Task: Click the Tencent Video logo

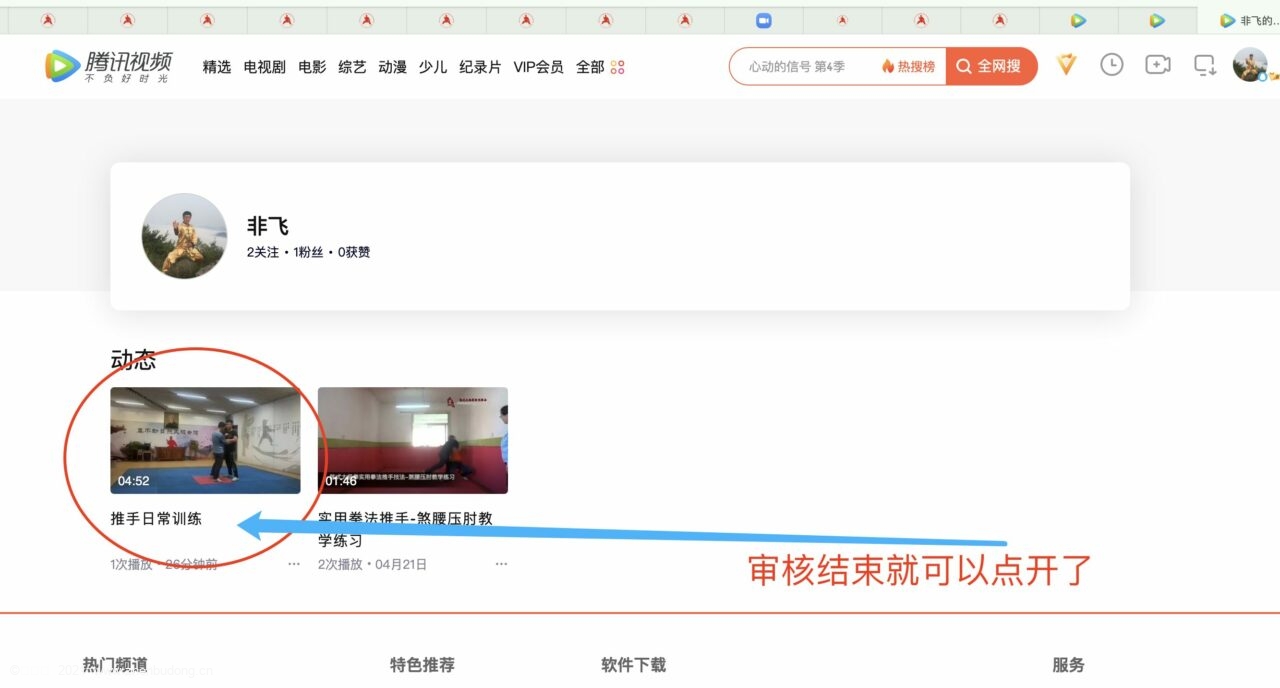Action: 108,66
